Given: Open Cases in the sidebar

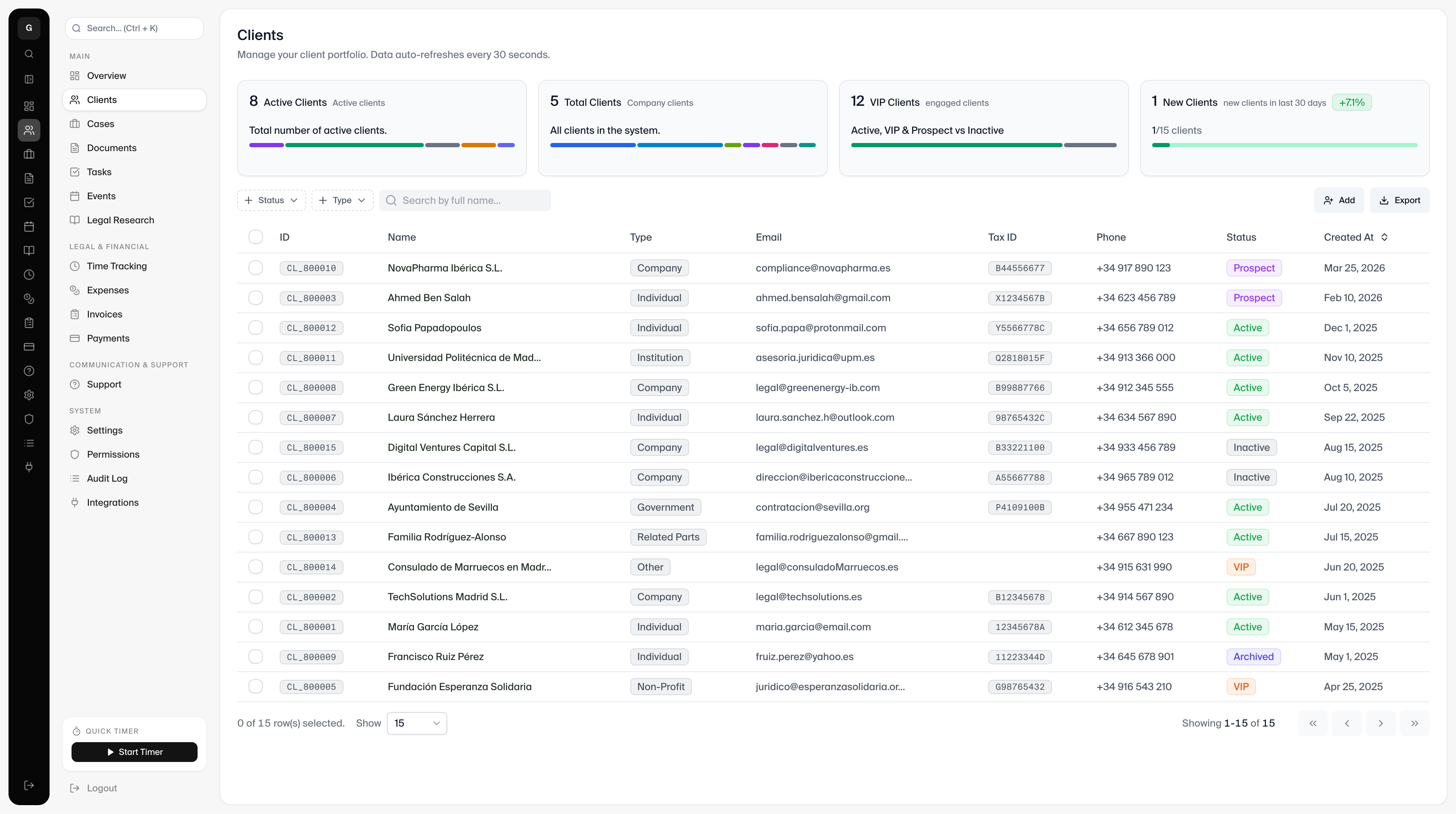Looking at the screenshot, I should click(135, 124).
